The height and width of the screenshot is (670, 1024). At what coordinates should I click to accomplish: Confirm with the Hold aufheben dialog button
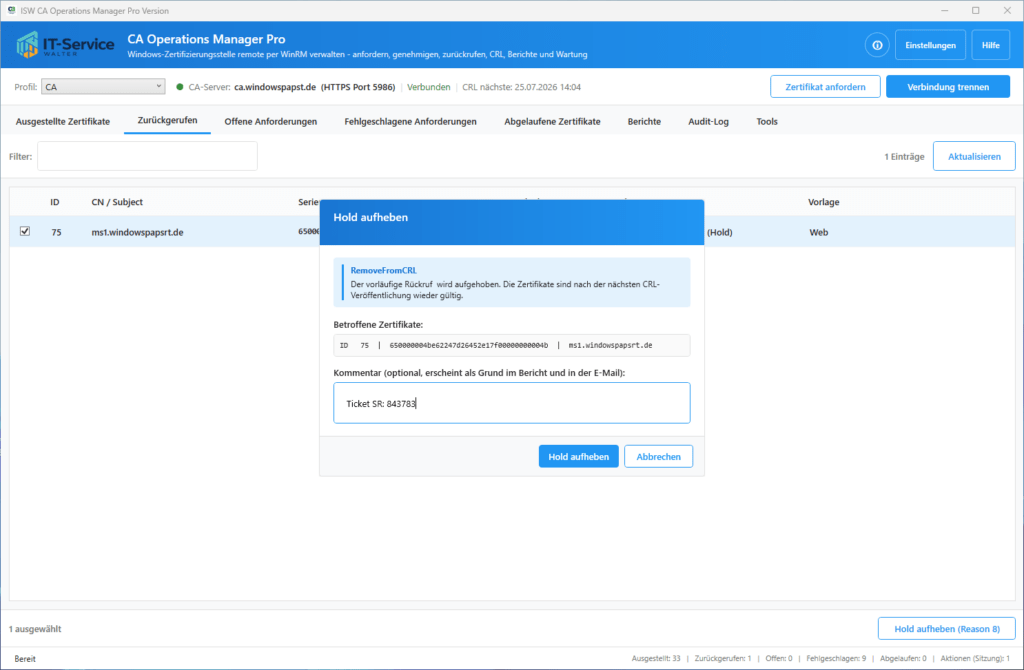[x=578, y=456]
